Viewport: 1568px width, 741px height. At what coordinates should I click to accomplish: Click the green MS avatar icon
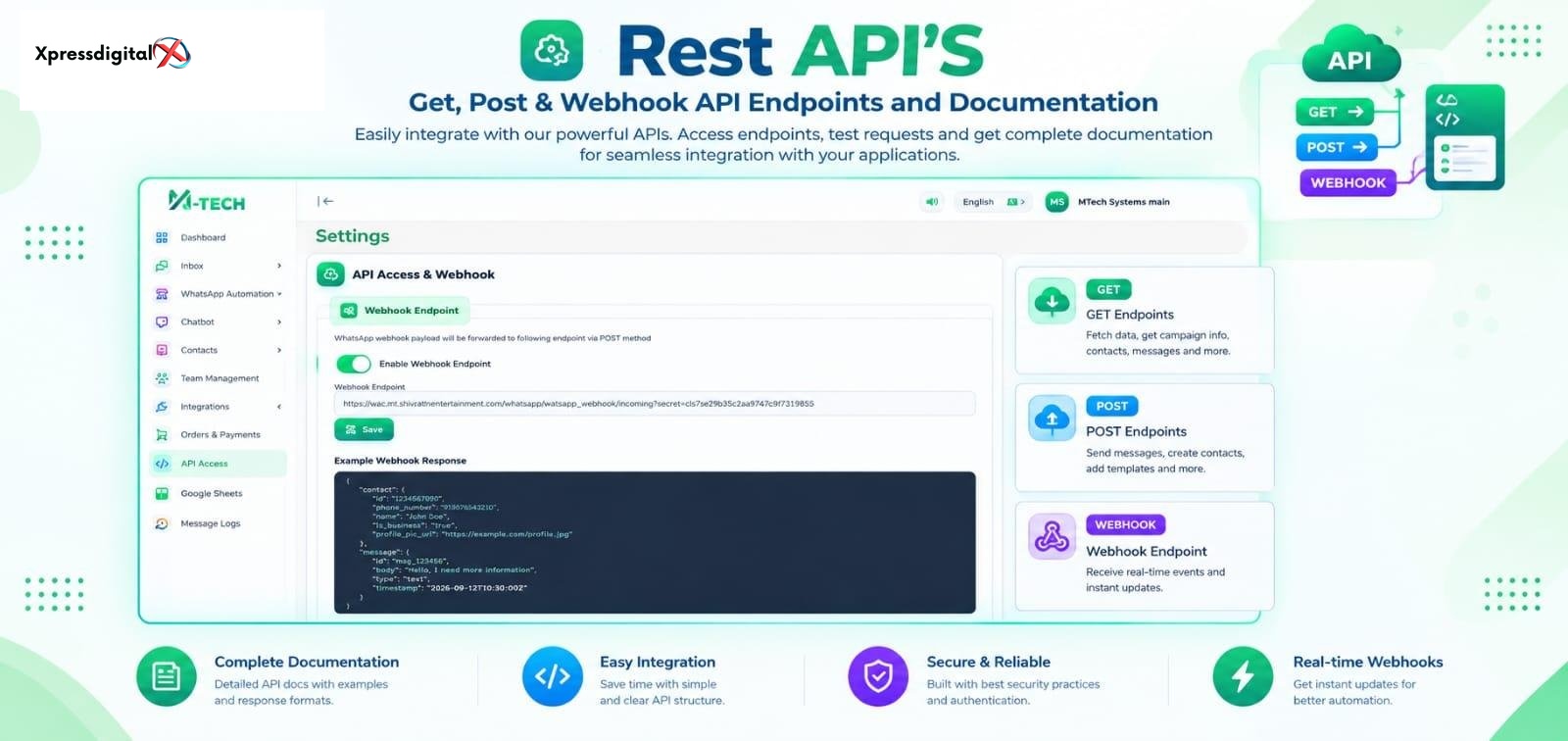pos(1056,202)
